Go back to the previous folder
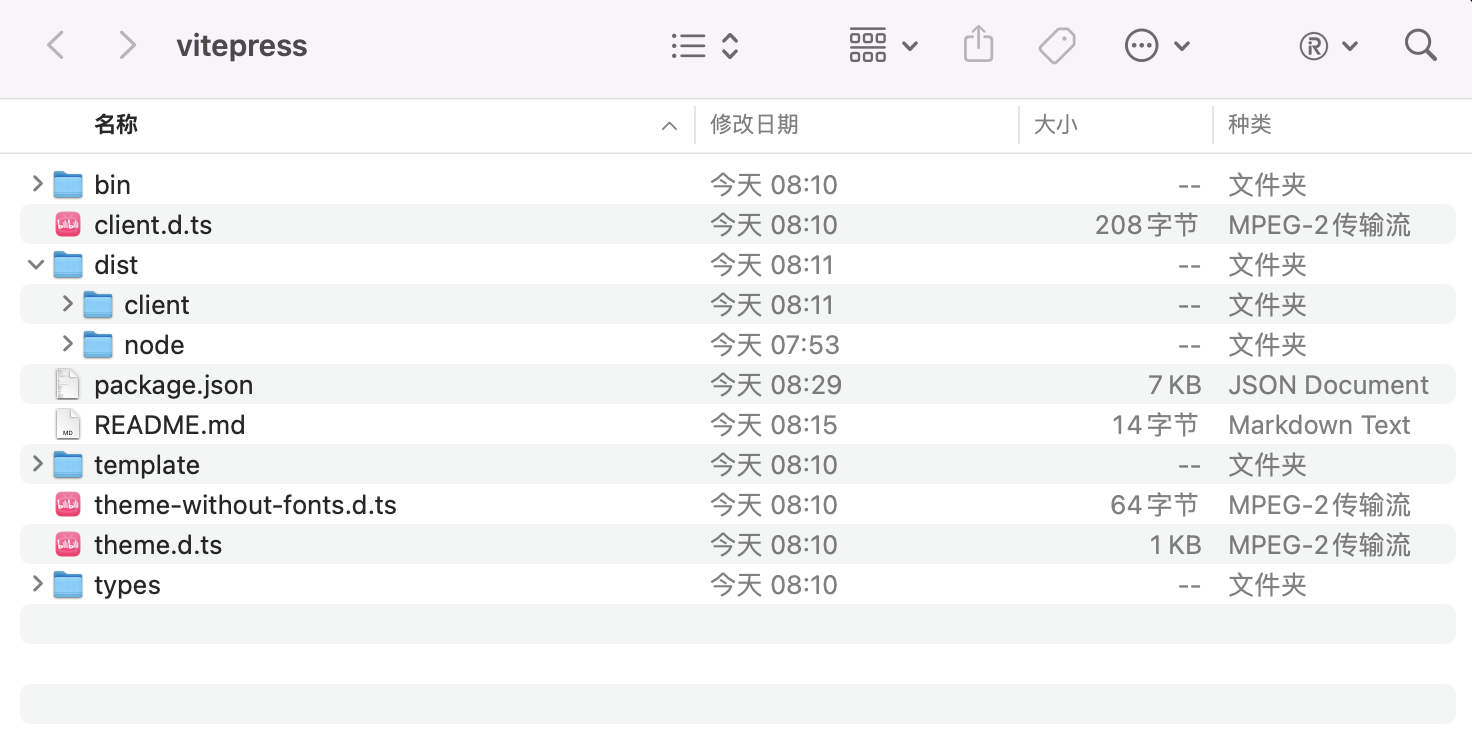 coord(56,46)
